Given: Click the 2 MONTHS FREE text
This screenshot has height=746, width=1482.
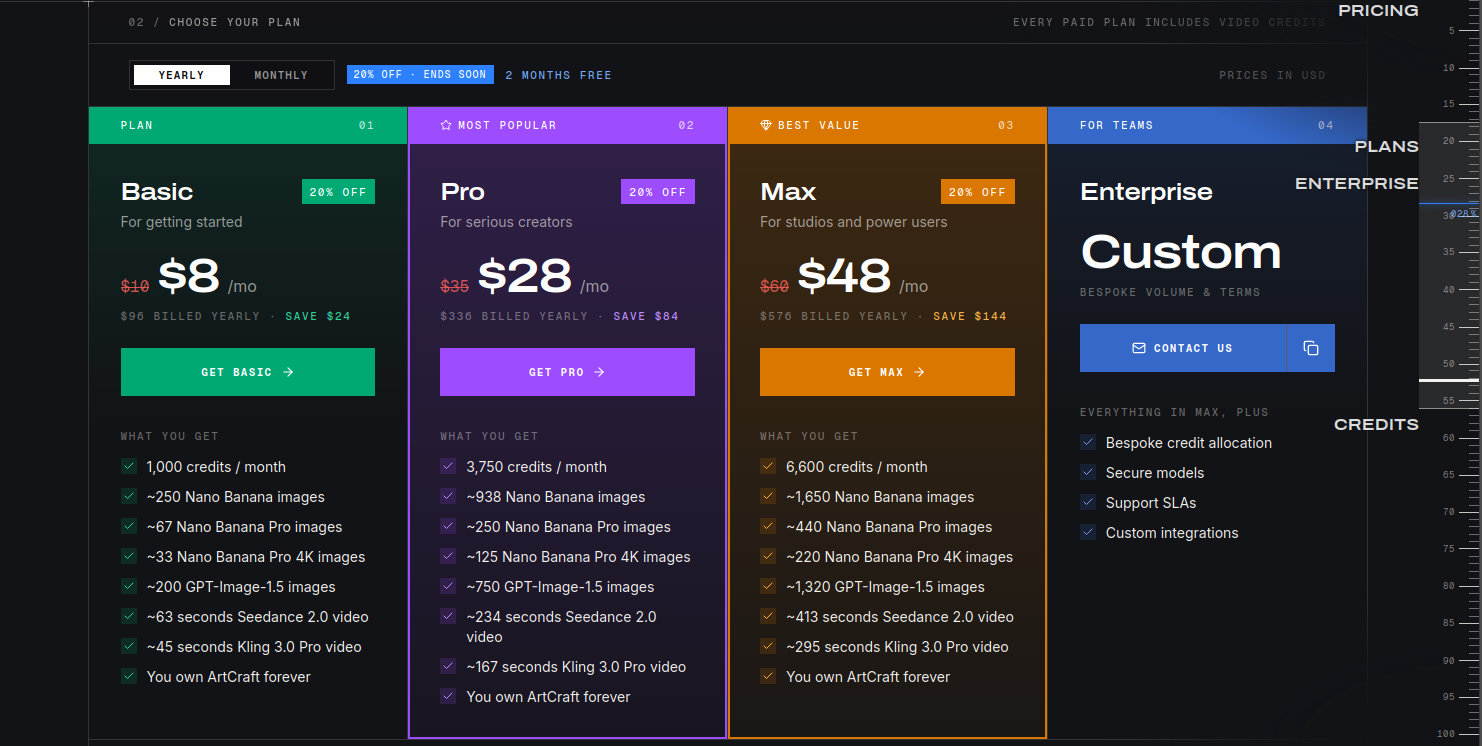Looking at the screenshot, I should click(558, 75).
